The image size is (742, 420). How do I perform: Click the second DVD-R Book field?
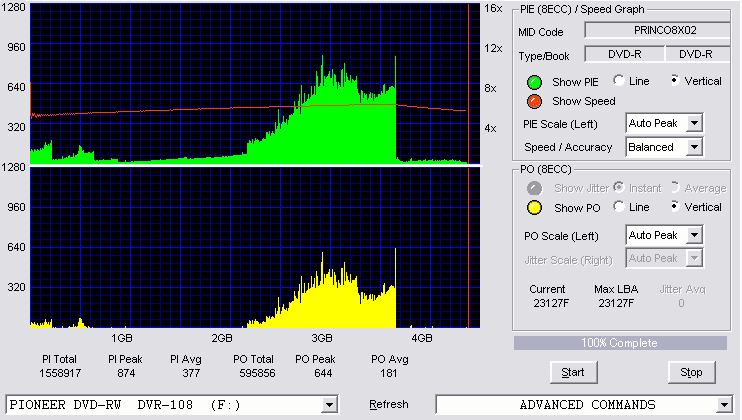point(698,54)
